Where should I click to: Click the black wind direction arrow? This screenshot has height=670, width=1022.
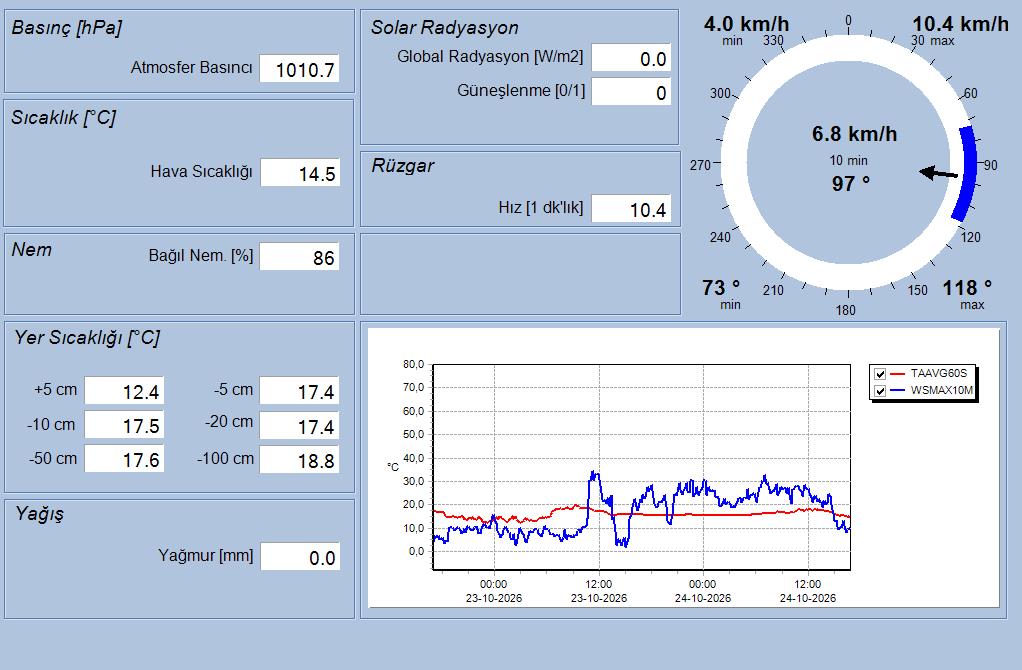[939, 173]
